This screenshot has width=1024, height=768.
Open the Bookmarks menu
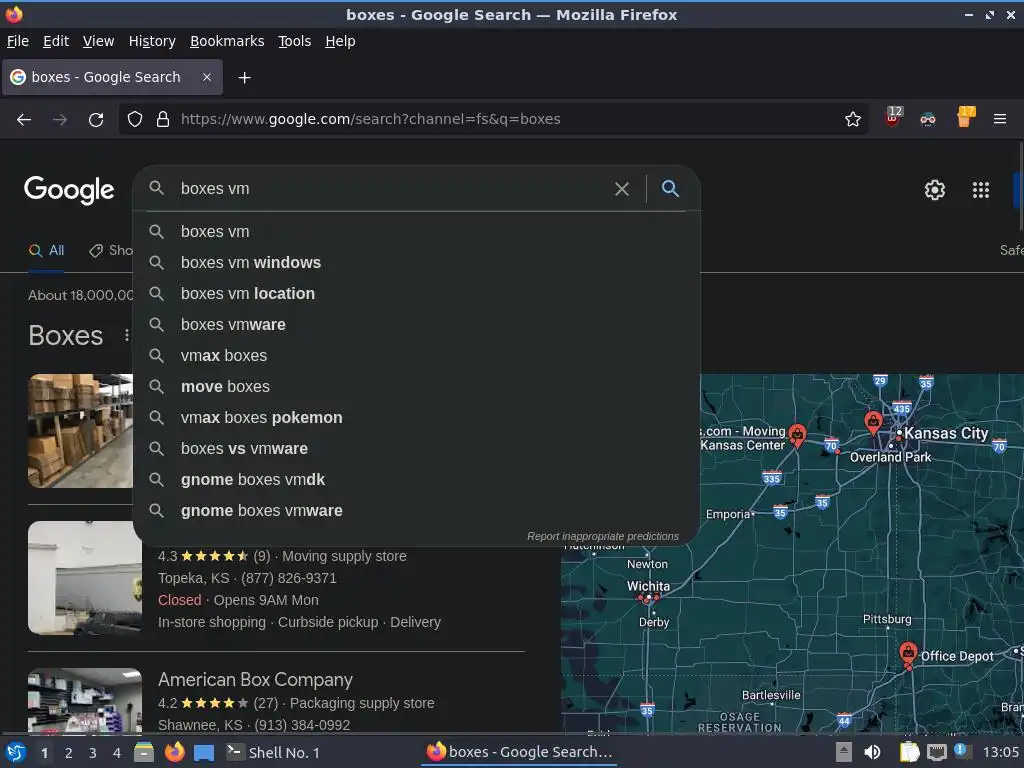(227, 41)
